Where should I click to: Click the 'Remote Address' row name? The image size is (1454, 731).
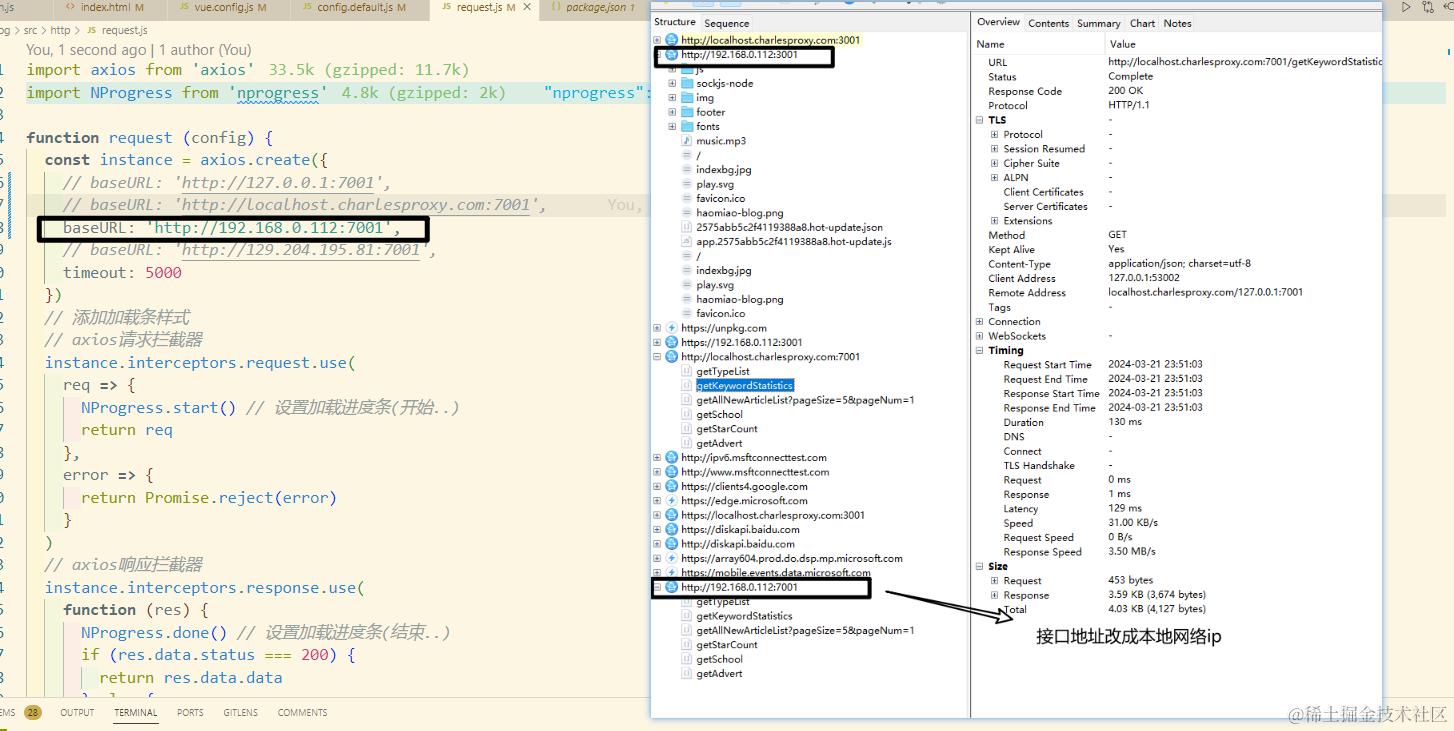tap(1027, 293)
